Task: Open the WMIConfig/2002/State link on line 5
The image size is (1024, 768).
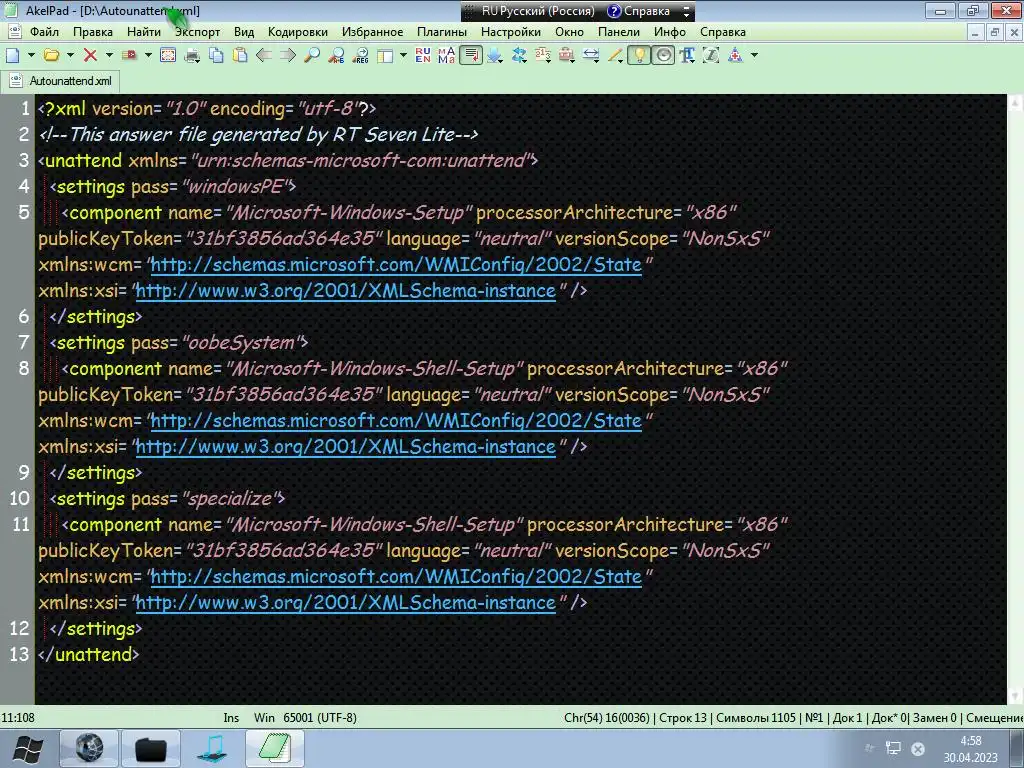Action: pos(396,264)
